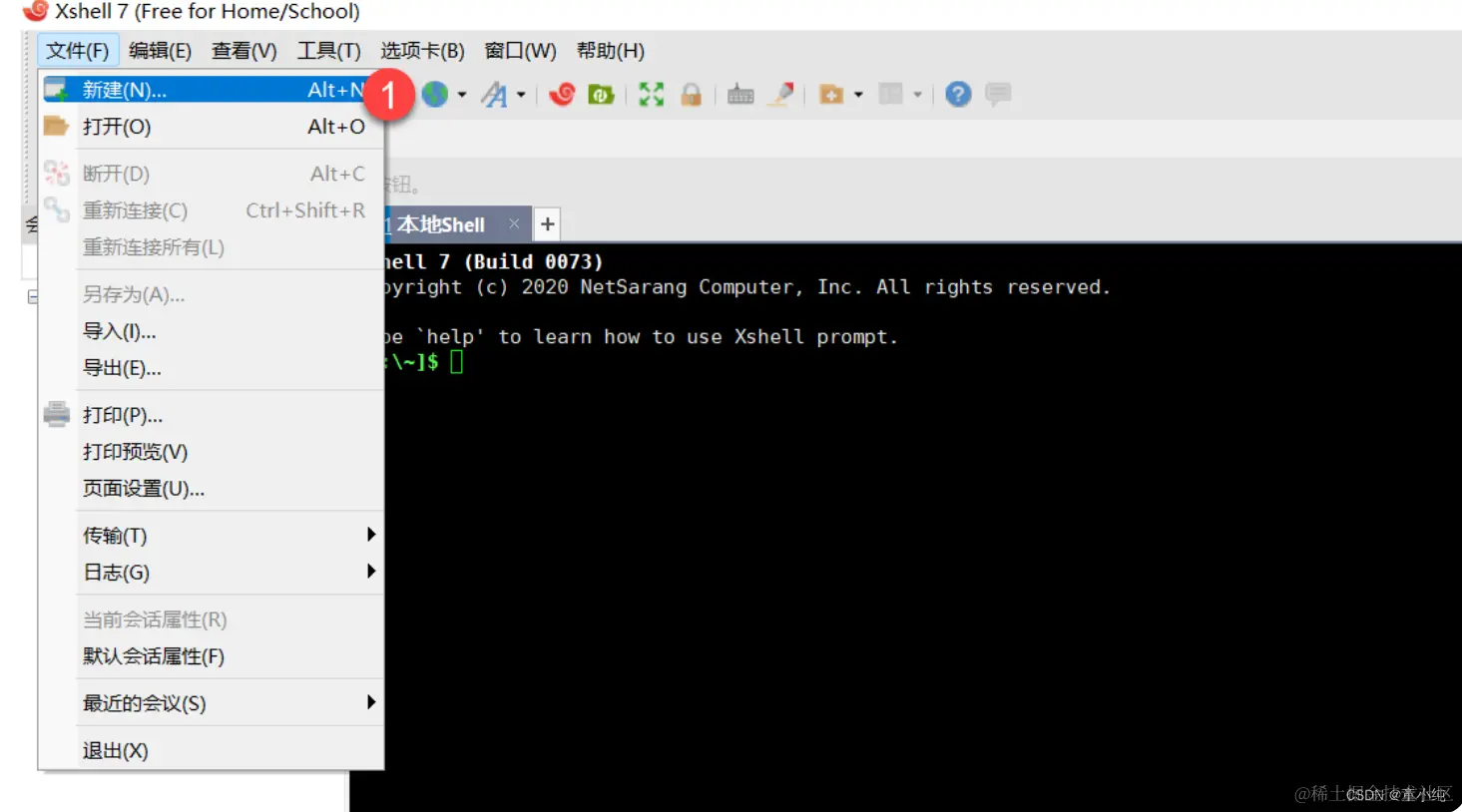The height and width of the screenshot is (812, 1462).
Task: Open the 帮助(H) menu
Action: pos(611,51)
